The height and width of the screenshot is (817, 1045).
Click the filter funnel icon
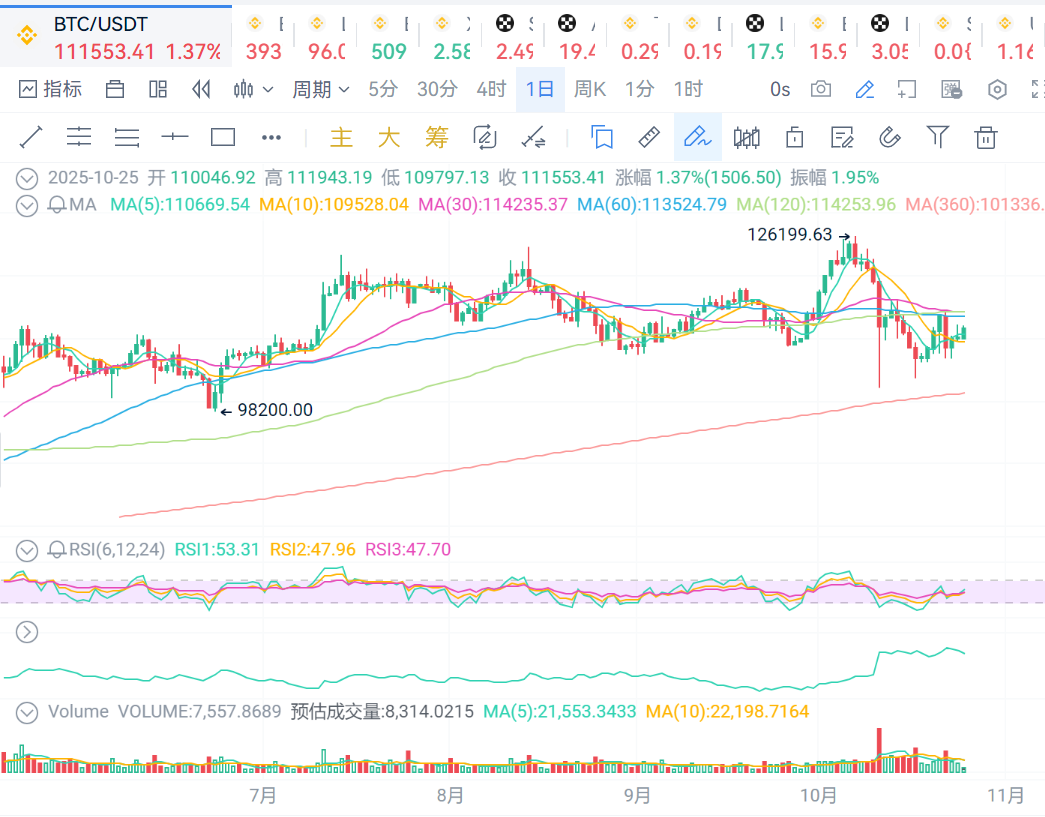937,137
